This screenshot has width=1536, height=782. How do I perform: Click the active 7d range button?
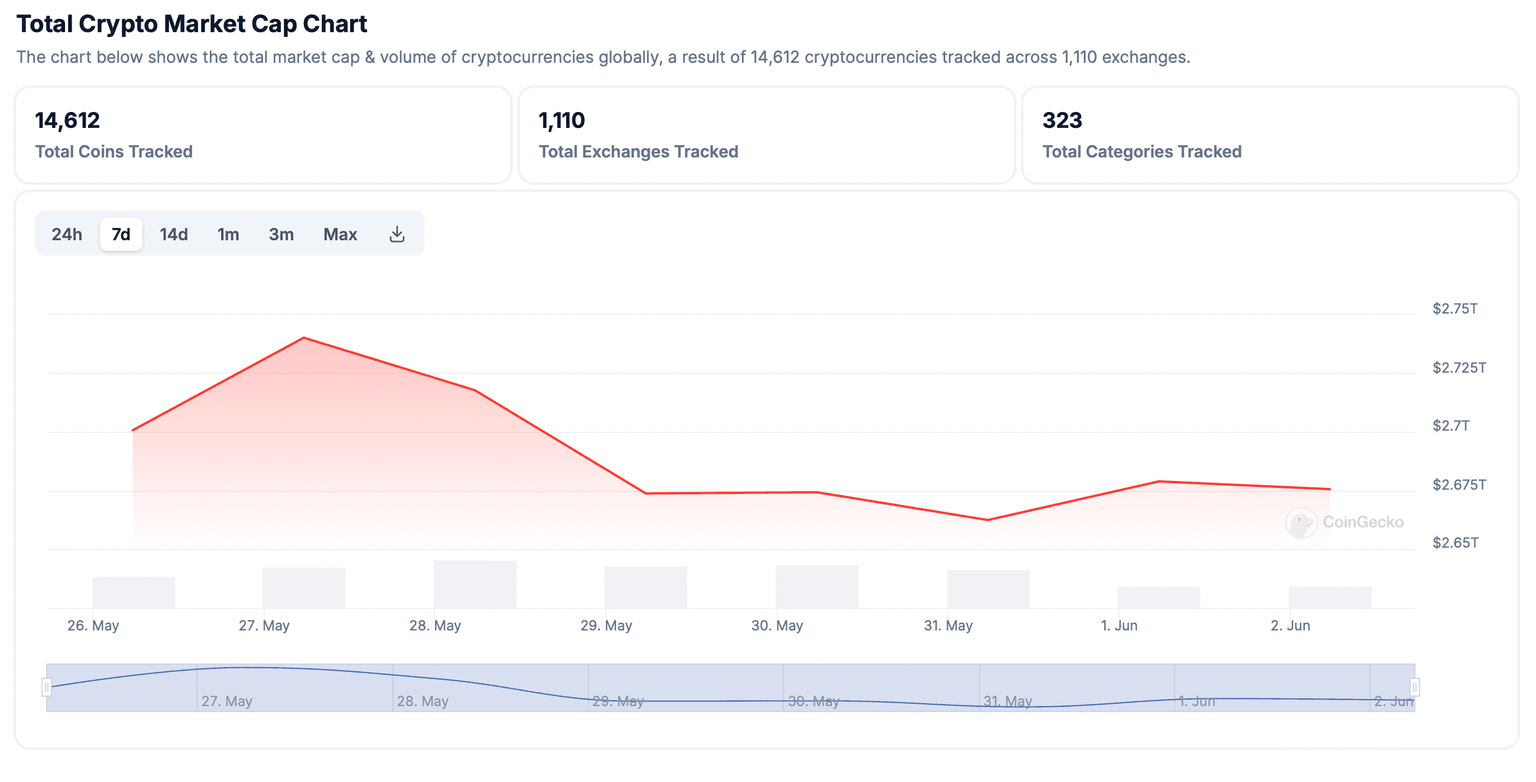coord(120,233)
